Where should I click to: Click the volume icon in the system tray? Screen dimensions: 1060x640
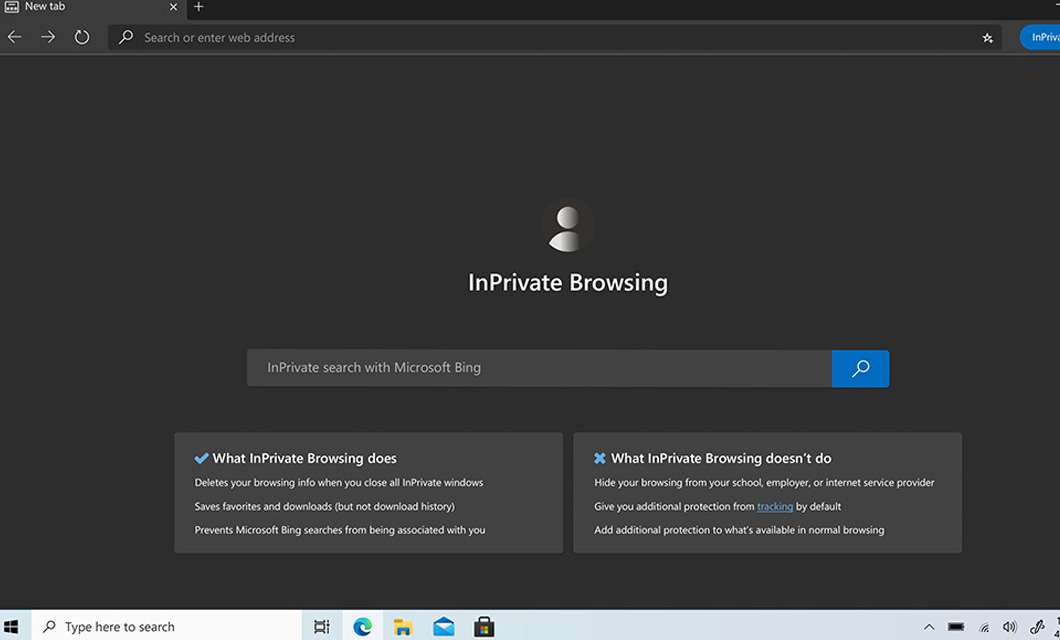1010,626
